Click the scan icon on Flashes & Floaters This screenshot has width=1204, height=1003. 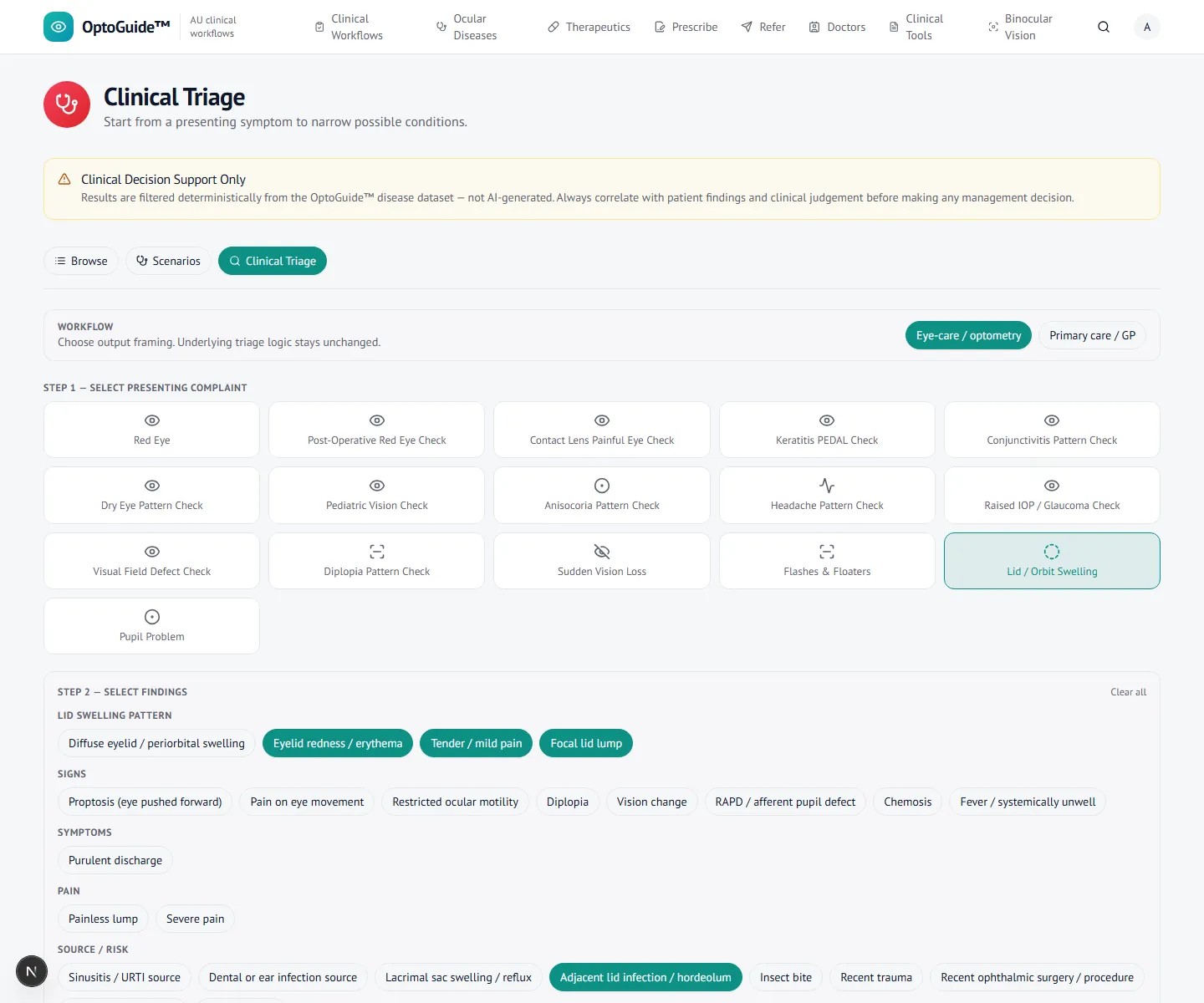(827, 552)
